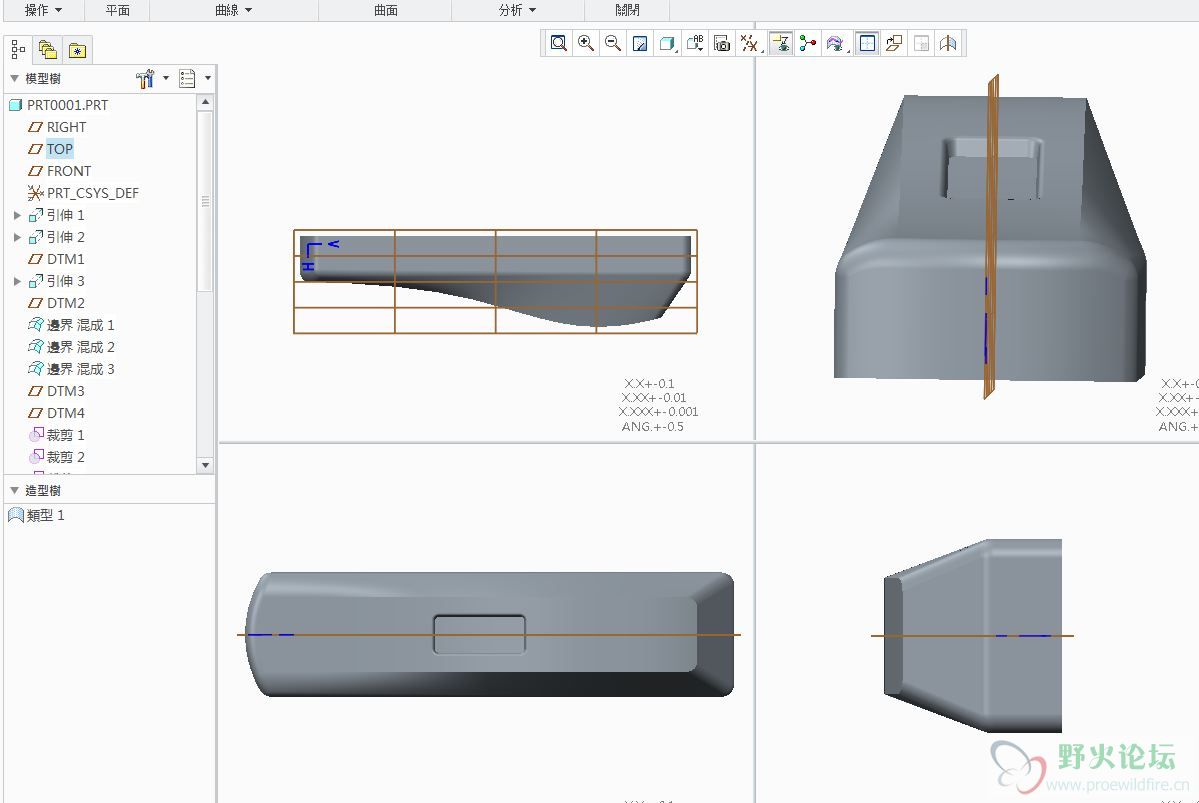The height and width of the screenshot is (803, 1199).
Task: Click the Refit view icon
Action: pyautogui.click(x=559, y=44)
